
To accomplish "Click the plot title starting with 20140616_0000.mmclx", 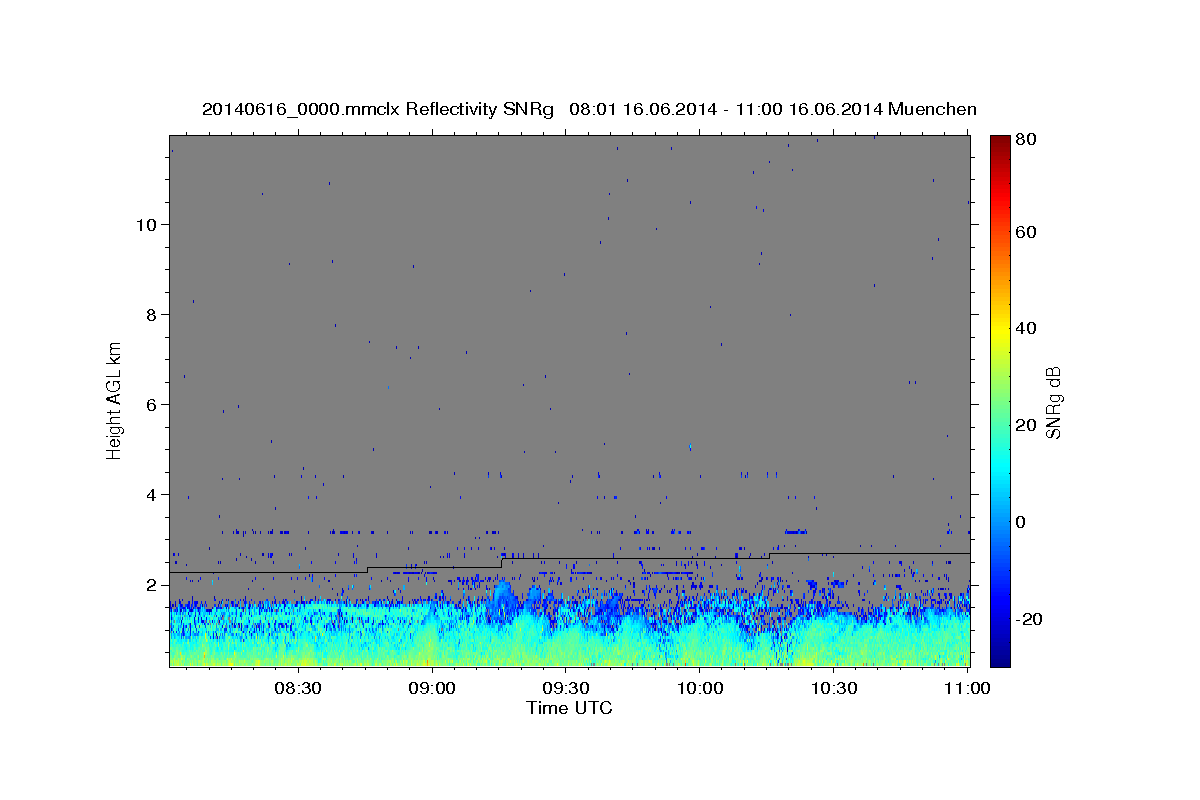I will 589,109.
